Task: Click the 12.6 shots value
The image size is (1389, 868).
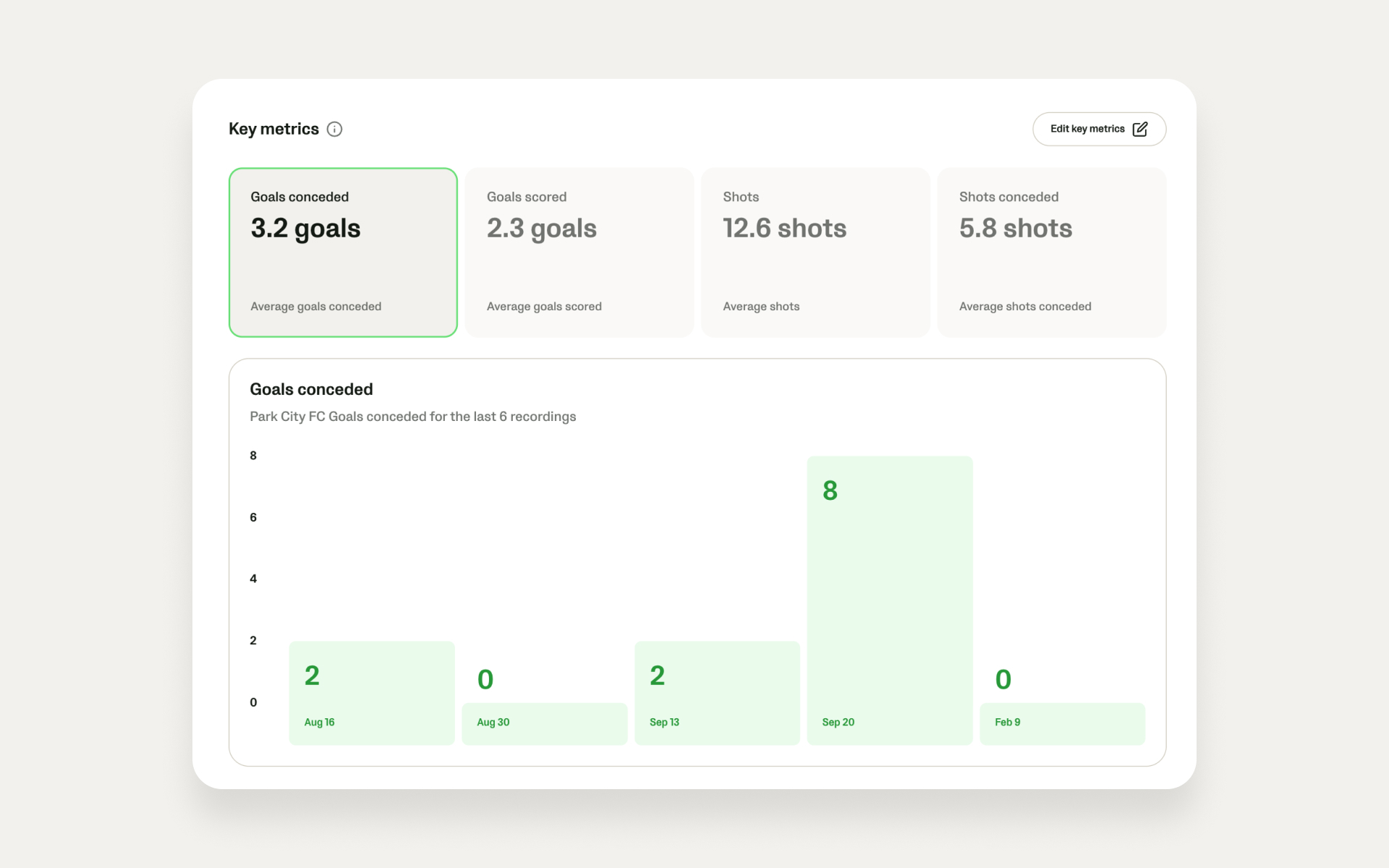Action: pyautogui.click(x=784, y=229)
